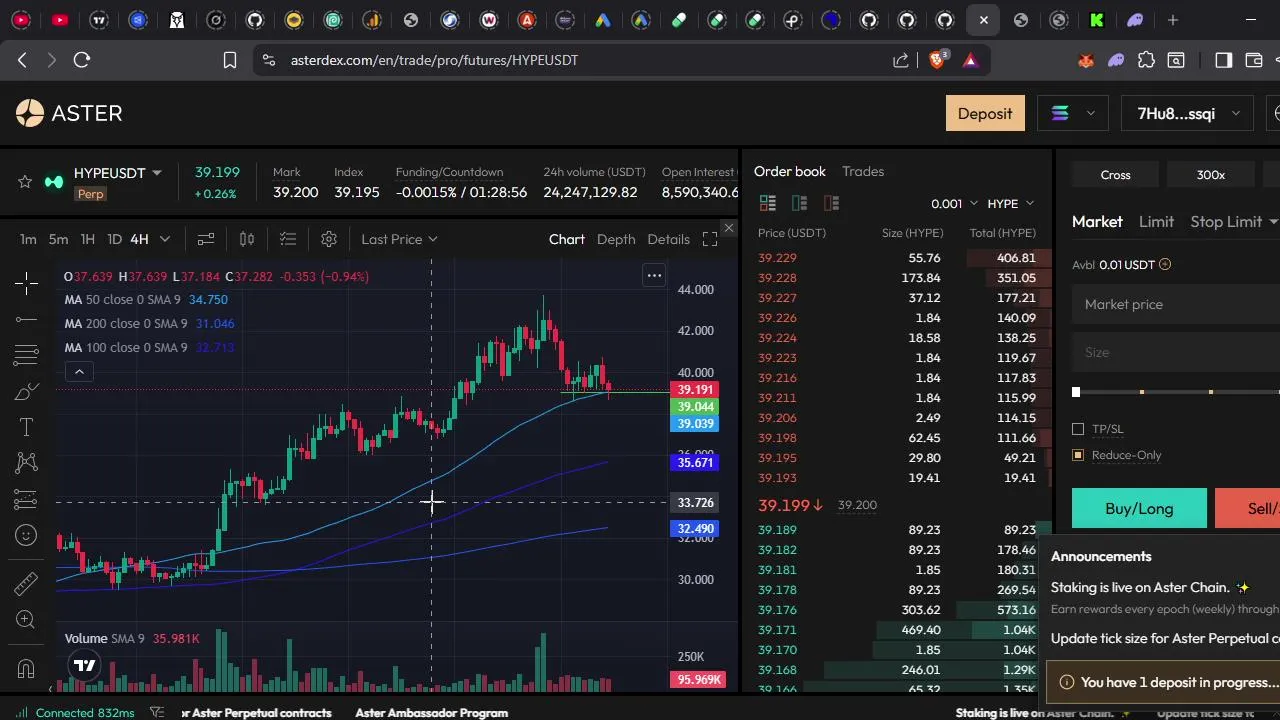Click the Deposit button

(x=985, y=113)
